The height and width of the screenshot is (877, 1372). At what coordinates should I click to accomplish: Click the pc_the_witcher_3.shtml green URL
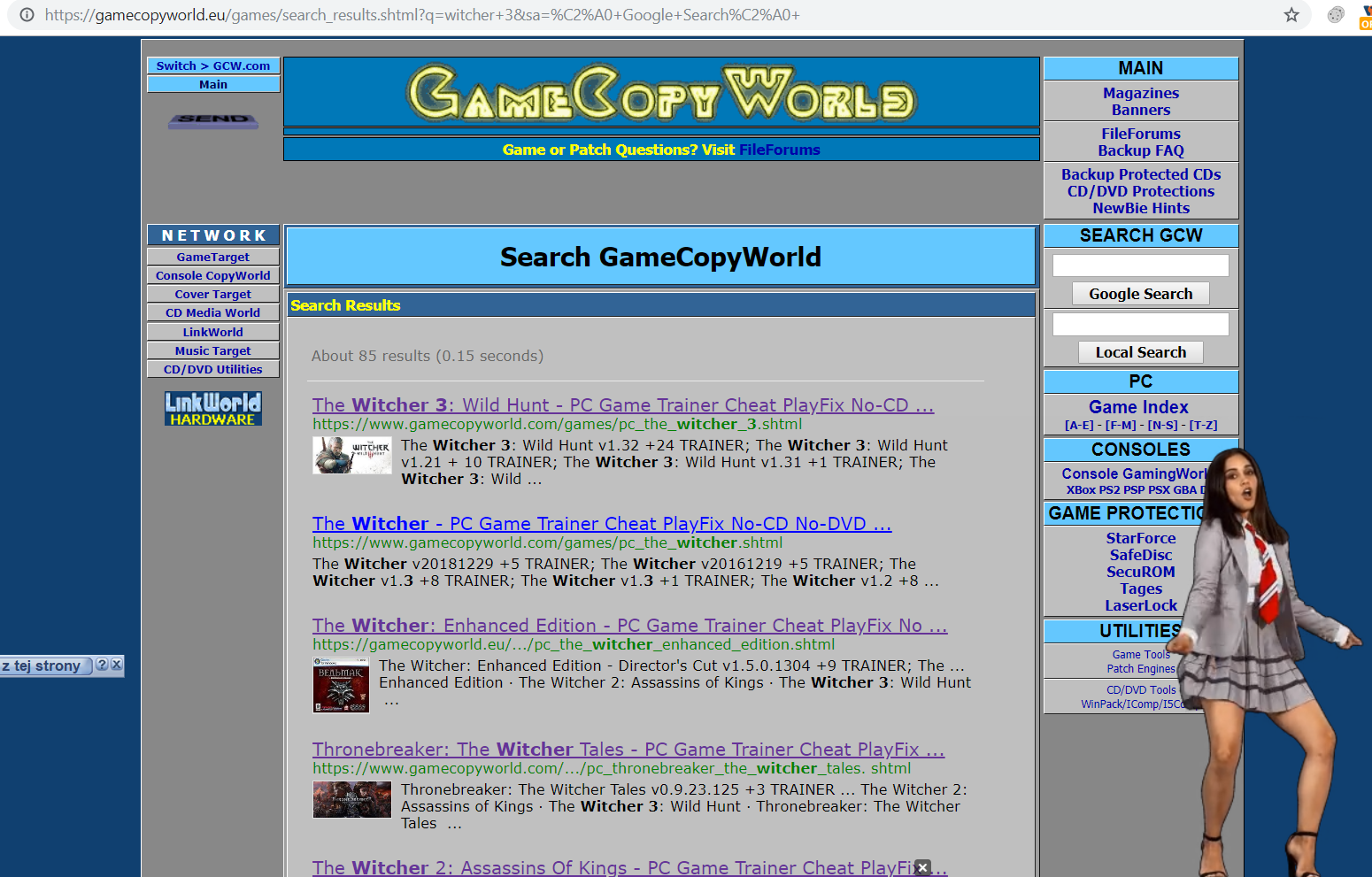click(558, 424)
